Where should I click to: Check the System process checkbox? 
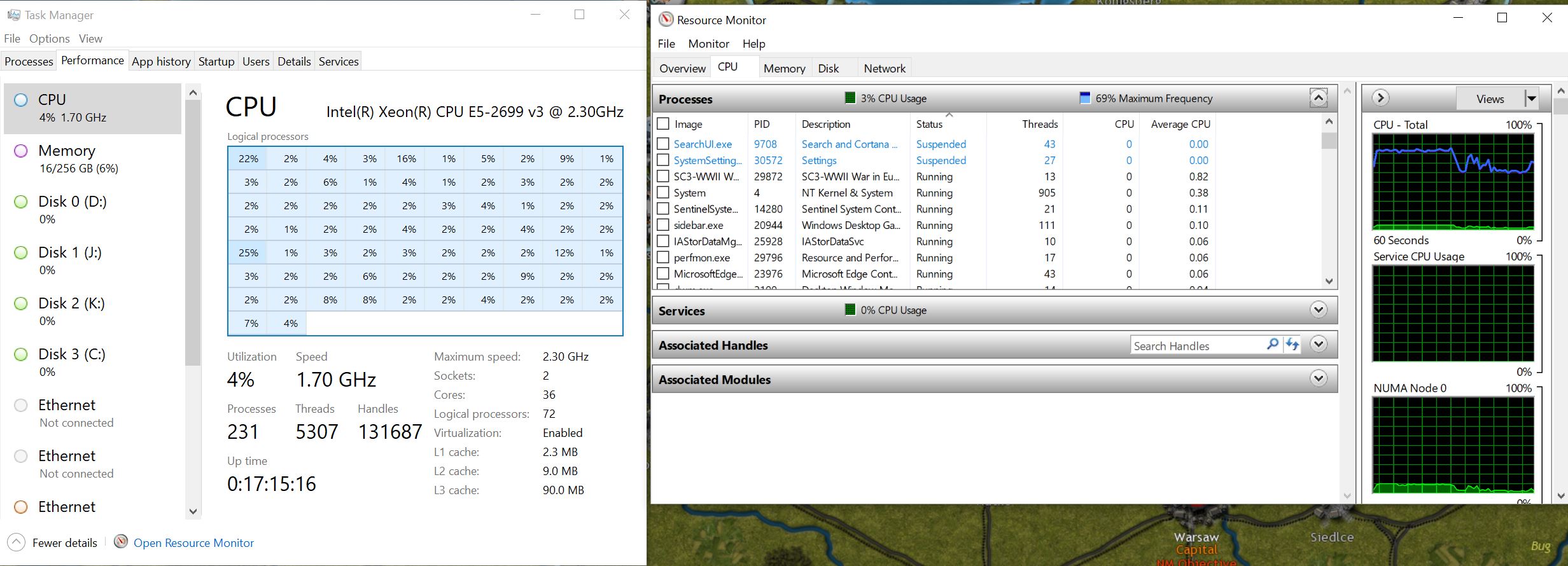click(663, 192)
